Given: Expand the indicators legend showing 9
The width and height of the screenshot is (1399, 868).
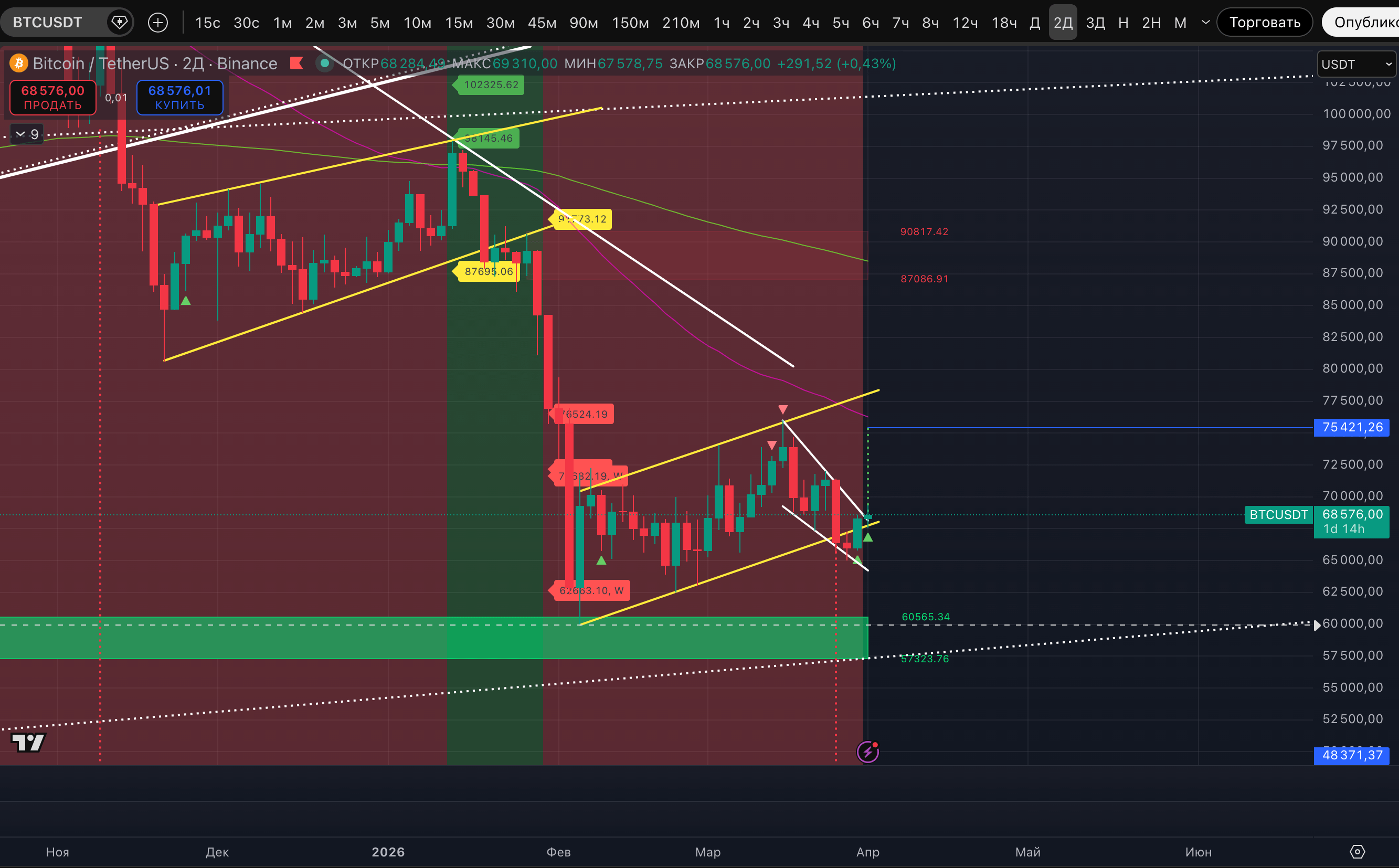Looking at the screenshot, I should 26,134.
